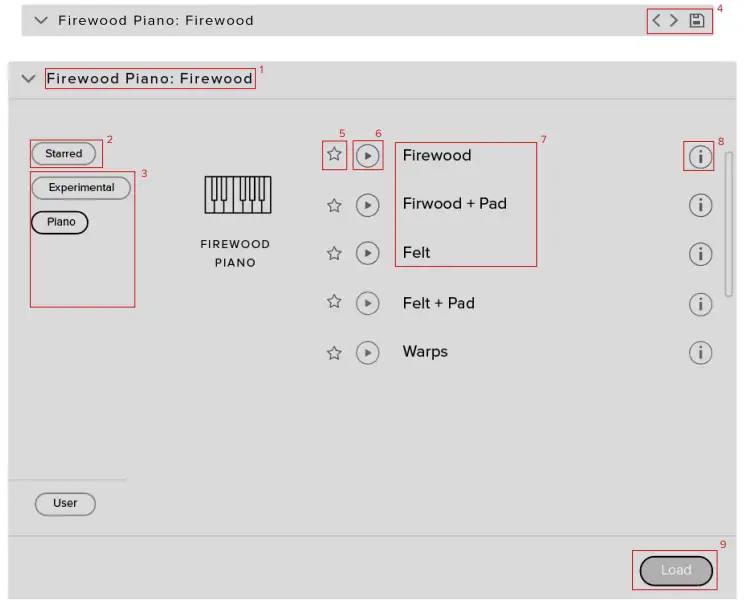Open info for Firwood + Pad preset
Image resolution: width=744 pixels, height=612 pixels.
700,205
